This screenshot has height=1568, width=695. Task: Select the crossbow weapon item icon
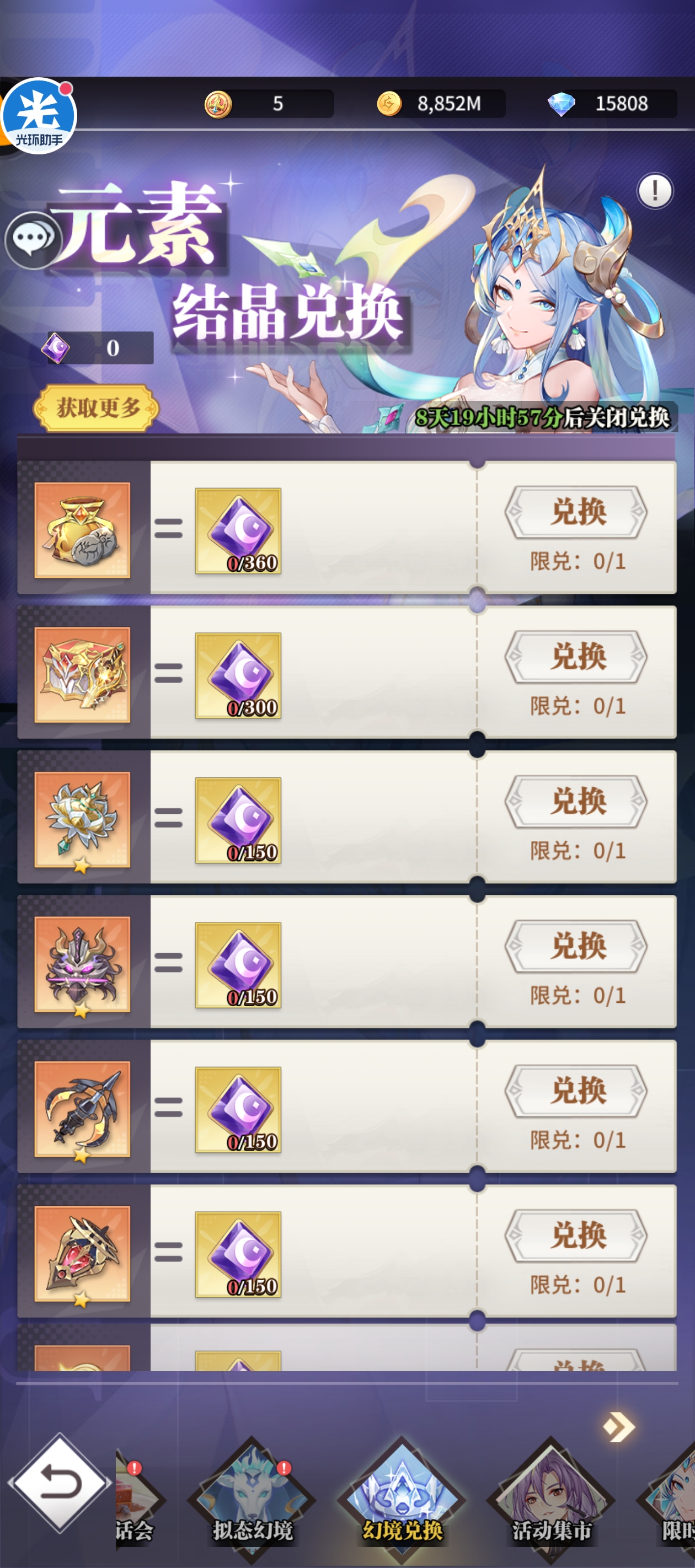[82, 1109]
